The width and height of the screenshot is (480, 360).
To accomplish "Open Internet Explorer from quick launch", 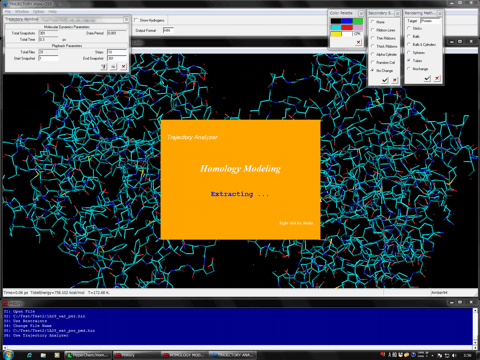I will 29,355.
